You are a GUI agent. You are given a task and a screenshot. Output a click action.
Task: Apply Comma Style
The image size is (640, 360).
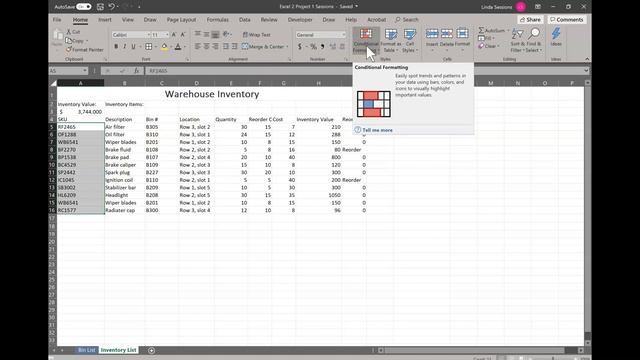322,47
